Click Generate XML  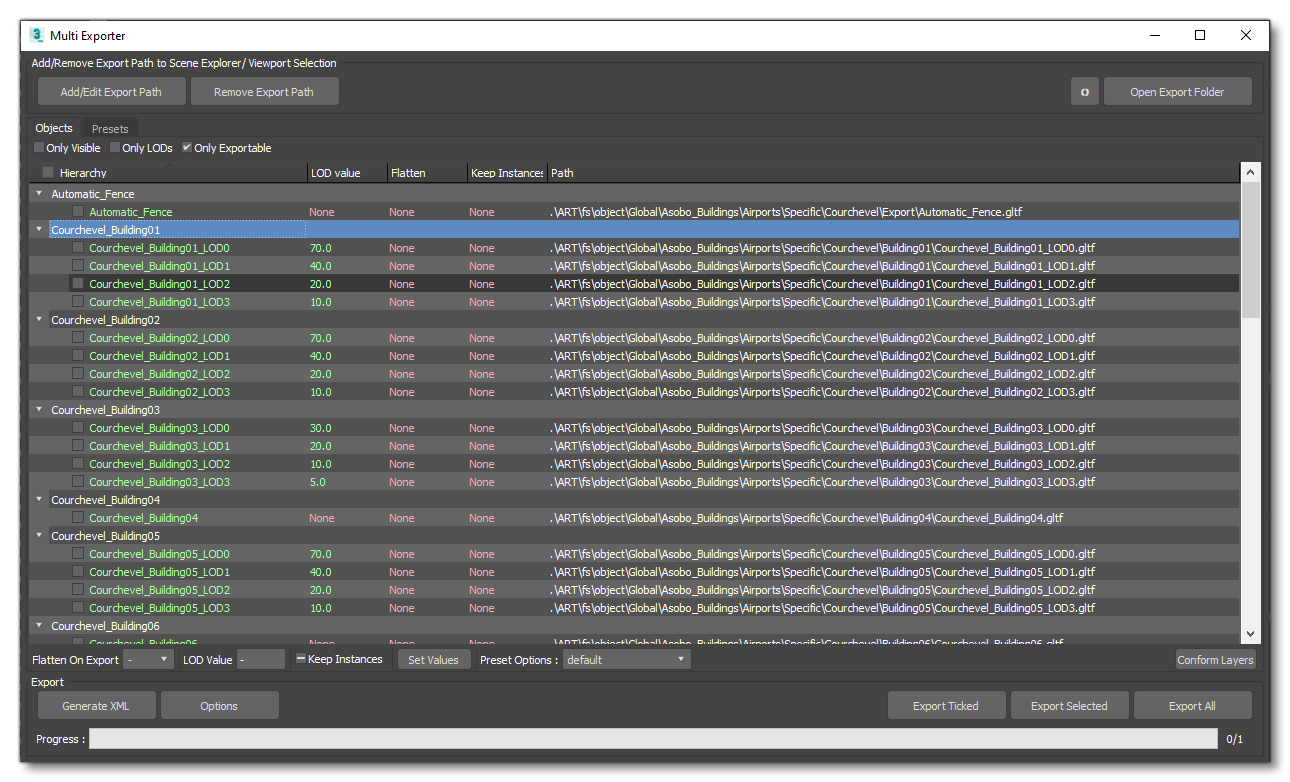96,705
